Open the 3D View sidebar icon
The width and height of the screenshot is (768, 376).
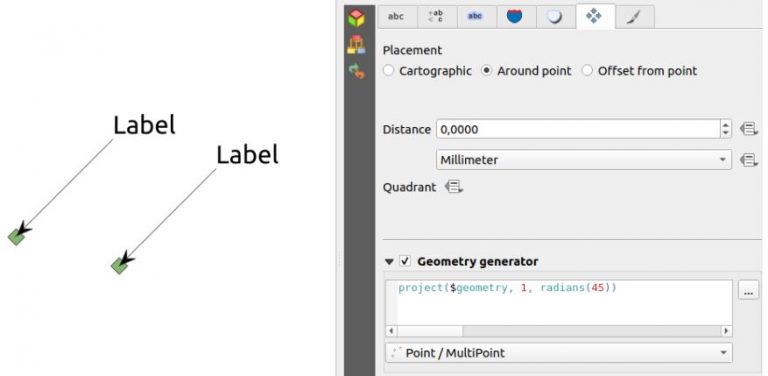point(356,45)
